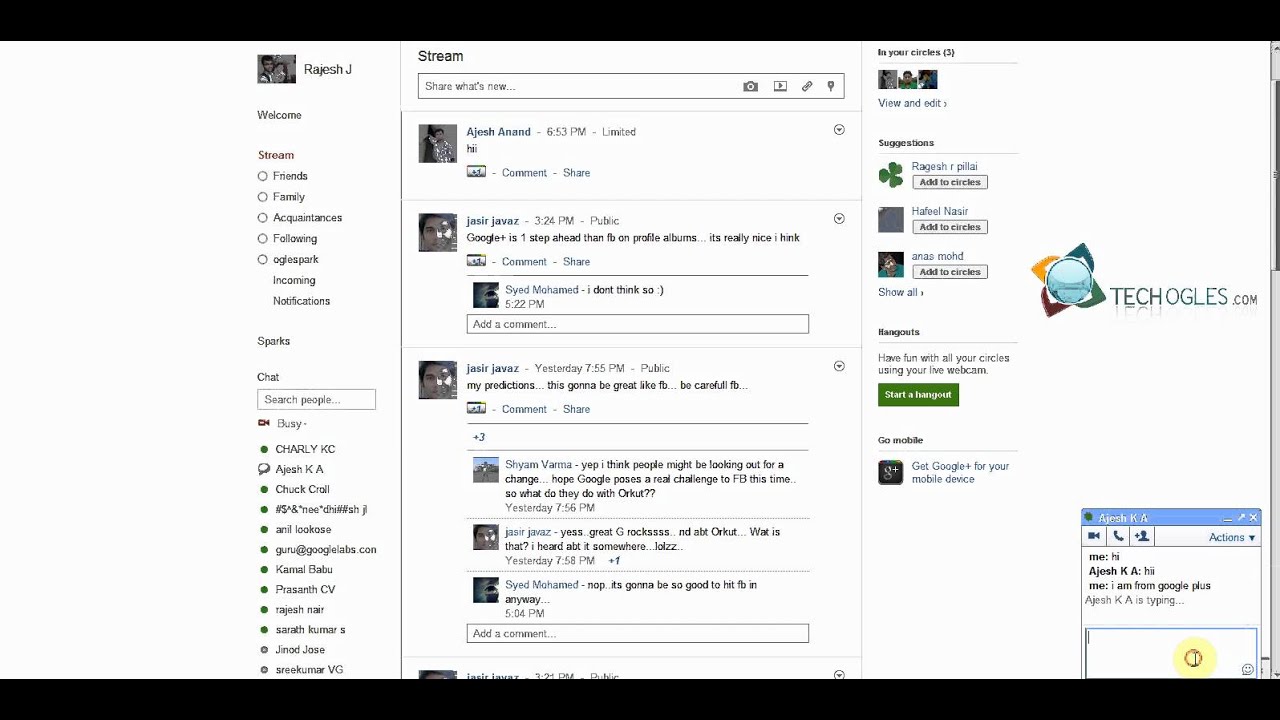
Task: Open options dropdown on Ajesh Anand's post
Action: (x=839, y=130)
